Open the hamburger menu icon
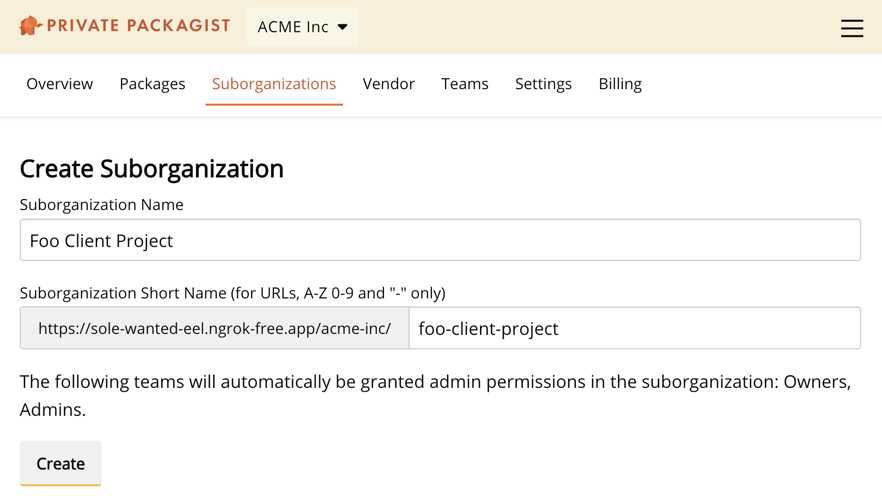Viewport: 882px width, 501px height. click(x=851, y=28)
